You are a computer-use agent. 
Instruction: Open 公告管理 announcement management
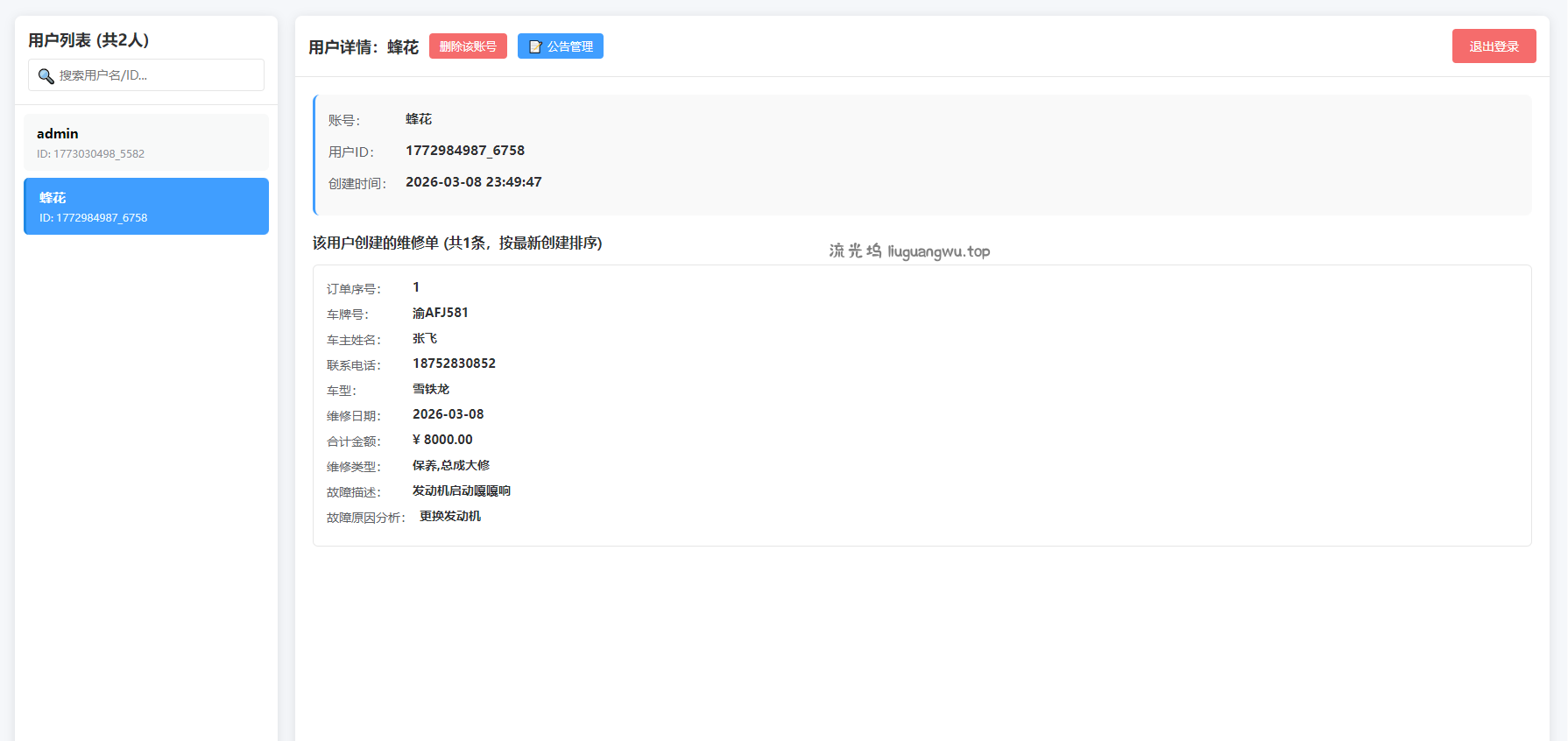point(561,46)
